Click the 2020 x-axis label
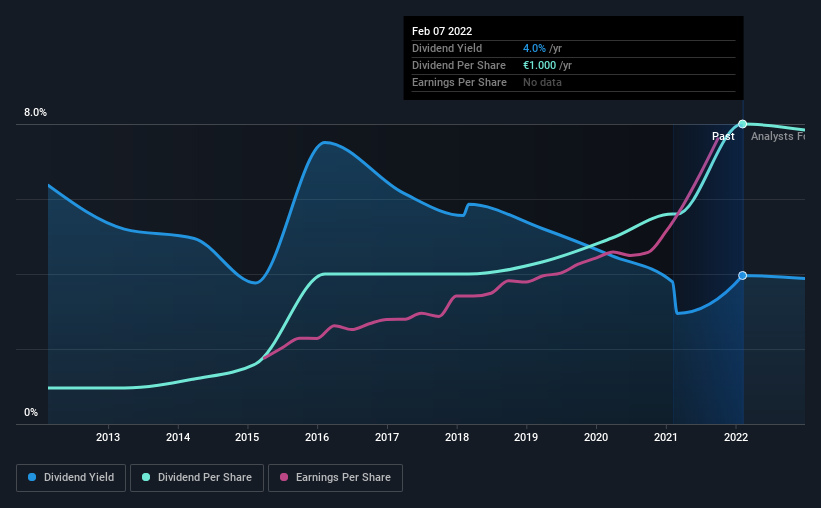 tap(596, 437)
